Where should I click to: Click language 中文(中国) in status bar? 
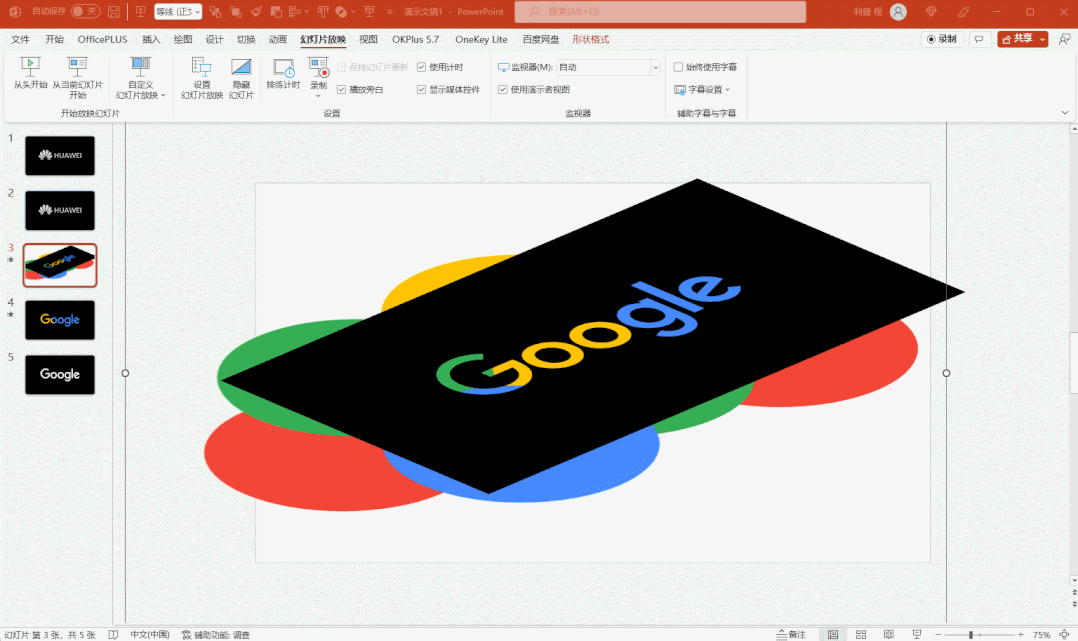[150, 634]
